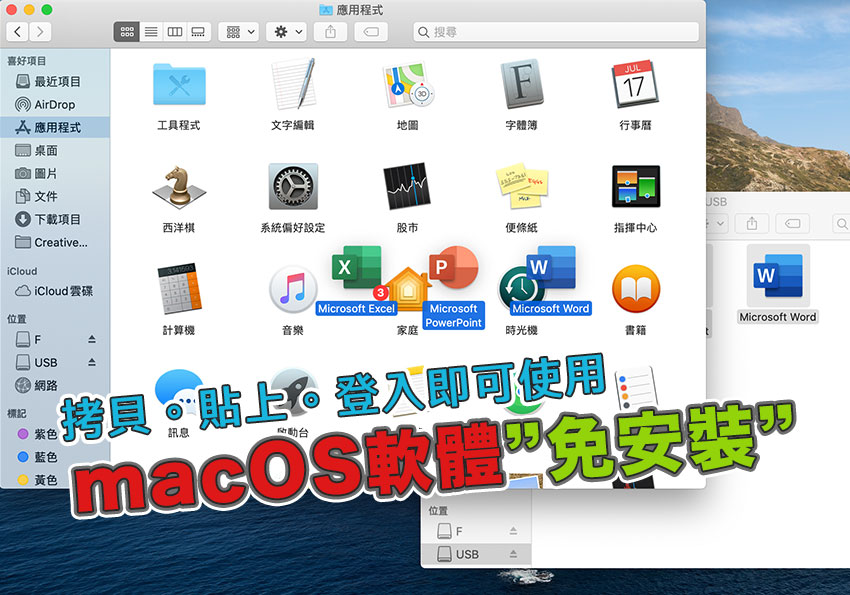Switch to list view

coord(151,32)
